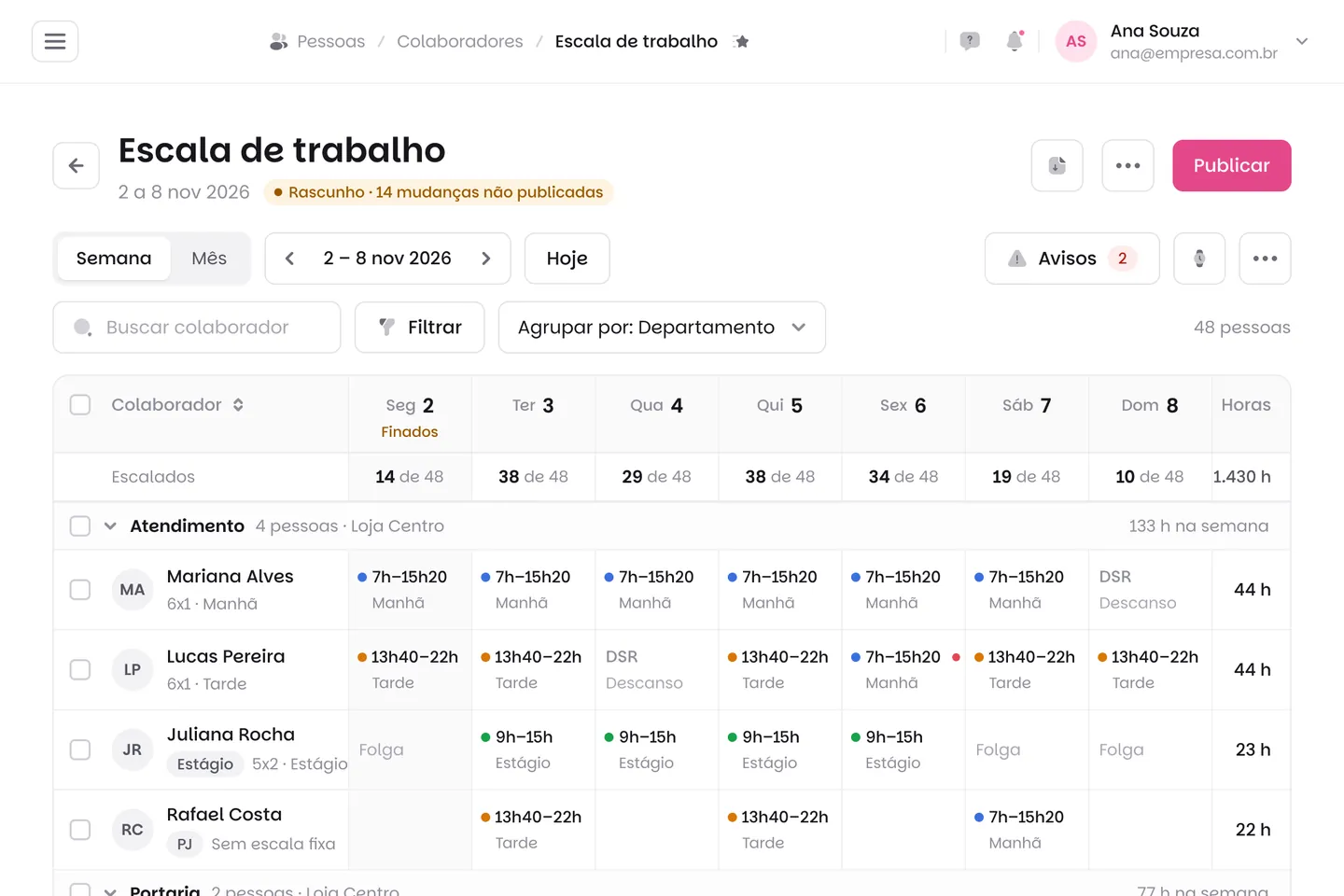Open more options next to Publicar
1344x896 pixels.
click(1128, 165)
